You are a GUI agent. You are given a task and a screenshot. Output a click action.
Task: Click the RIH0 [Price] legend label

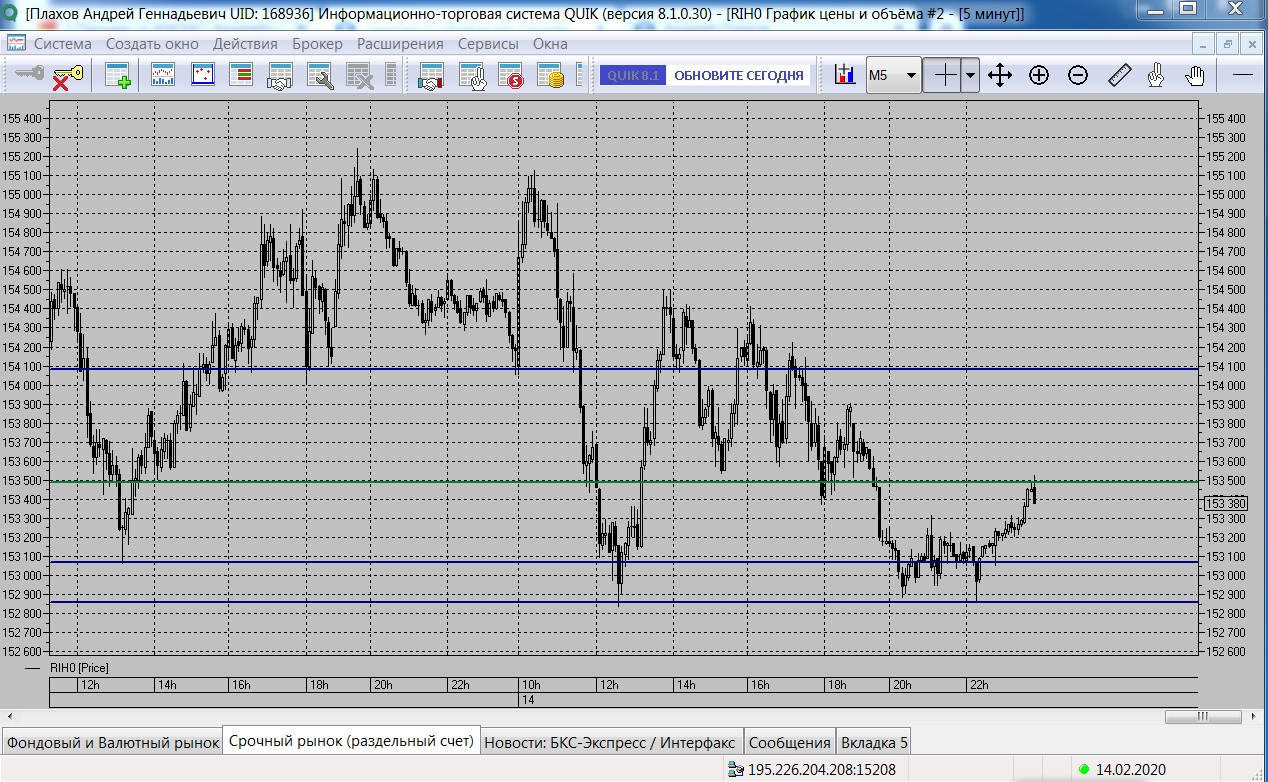[x=79, y=667]
